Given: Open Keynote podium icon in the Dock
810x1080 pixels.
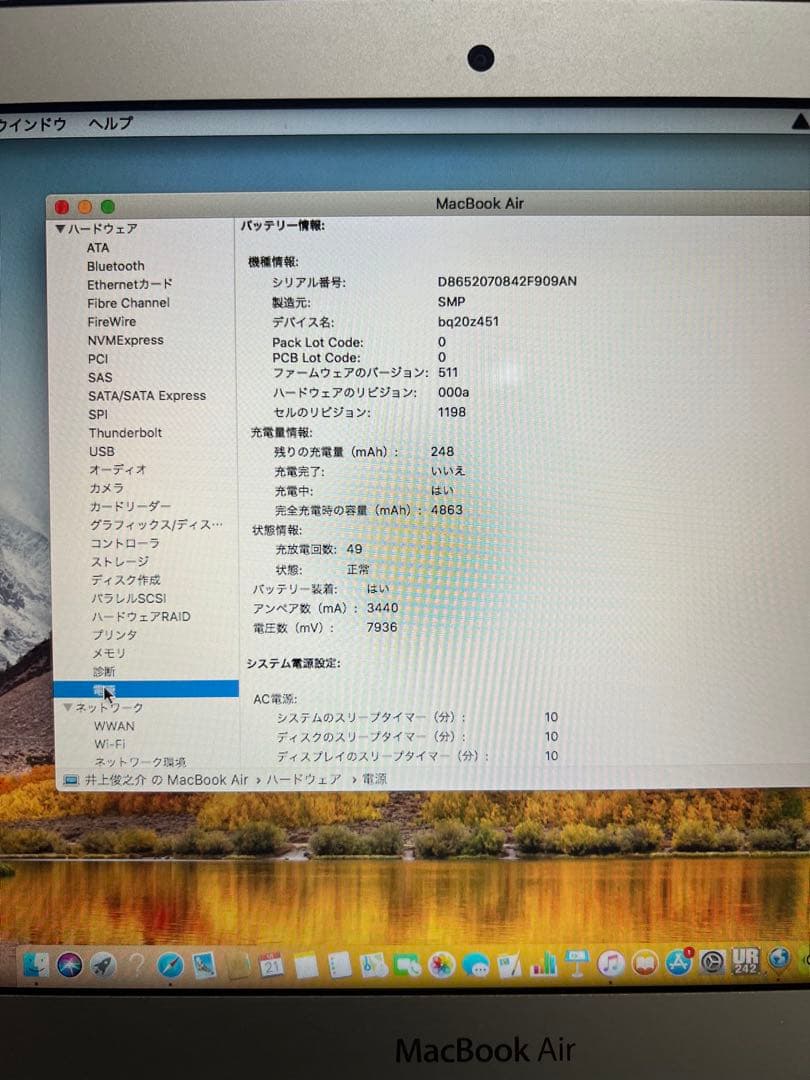Looking at the screenshot, I should [577, 963].
